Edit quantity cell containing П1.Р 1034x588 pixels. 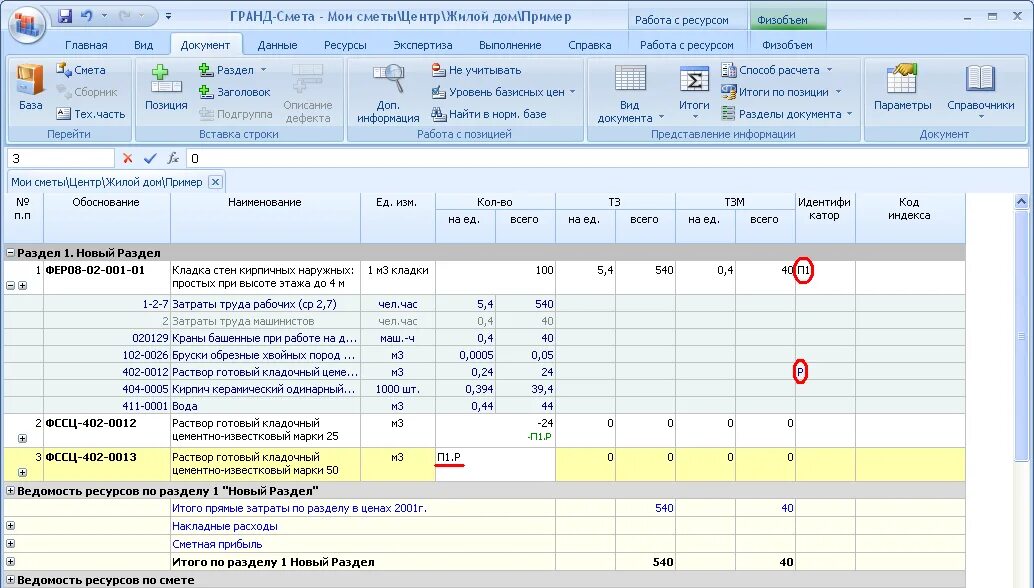(x=495, y=464)
